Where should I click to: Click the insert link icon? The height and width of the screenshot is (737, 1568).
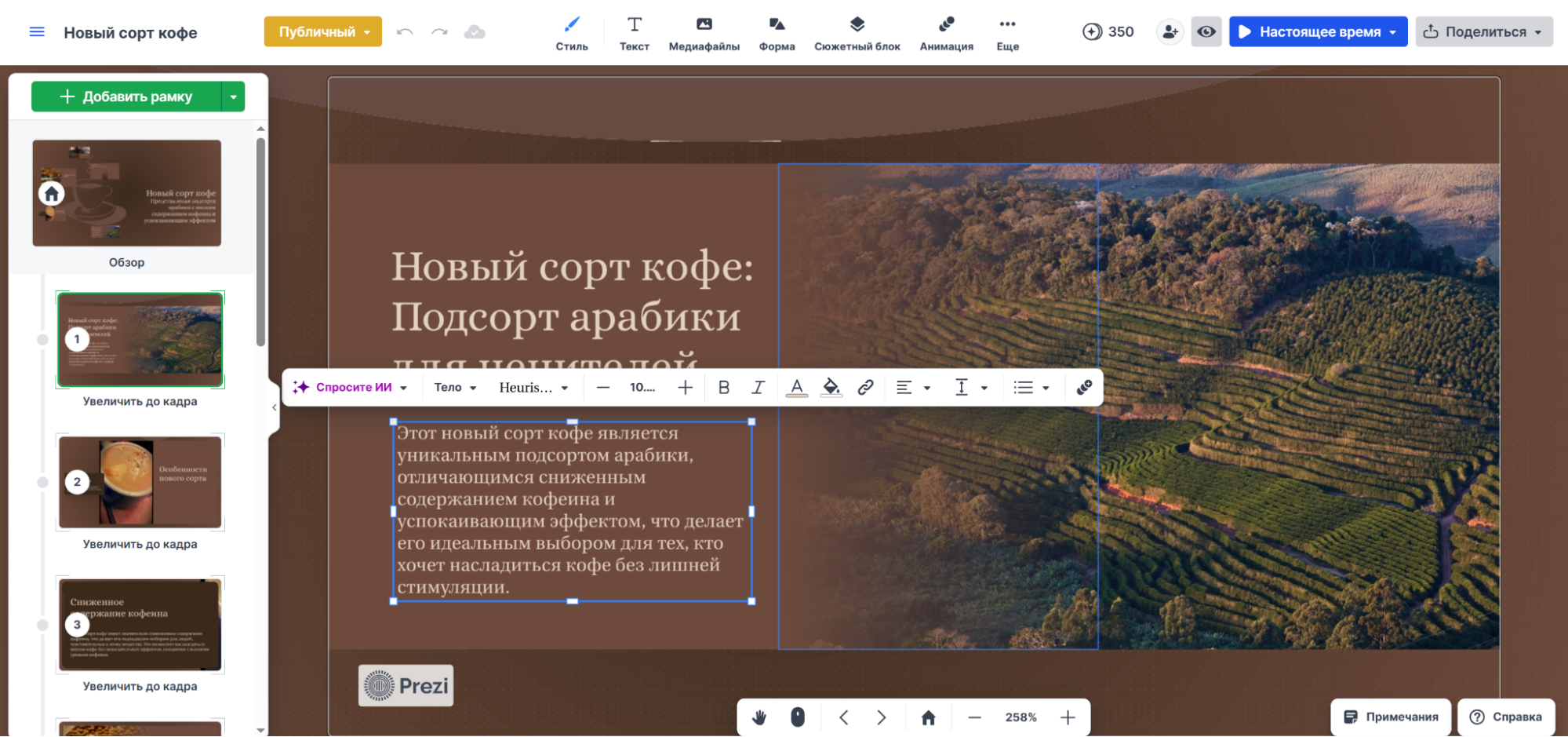coord(865,387)
